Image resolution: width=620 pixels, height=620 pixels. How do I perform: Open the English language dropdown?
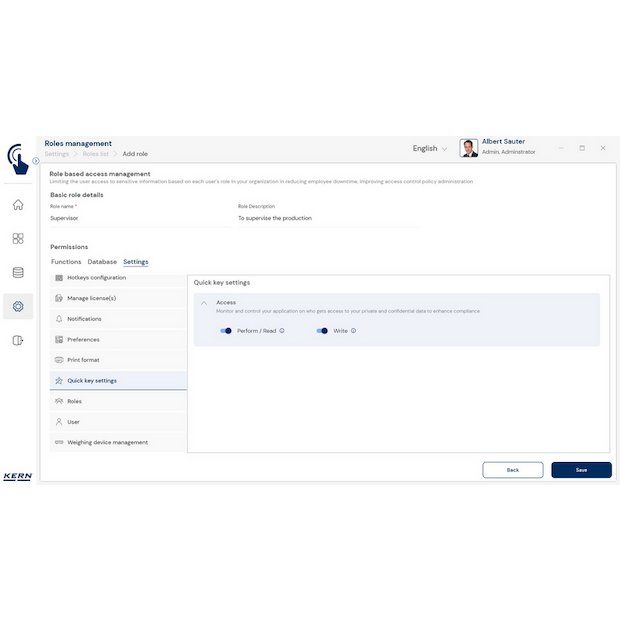pos(430,148)
